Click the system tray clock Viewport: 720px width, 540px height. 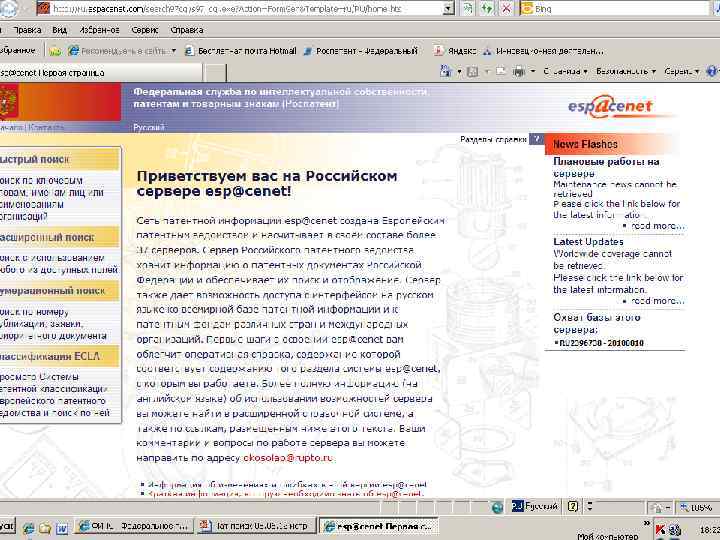click(709, 530)
